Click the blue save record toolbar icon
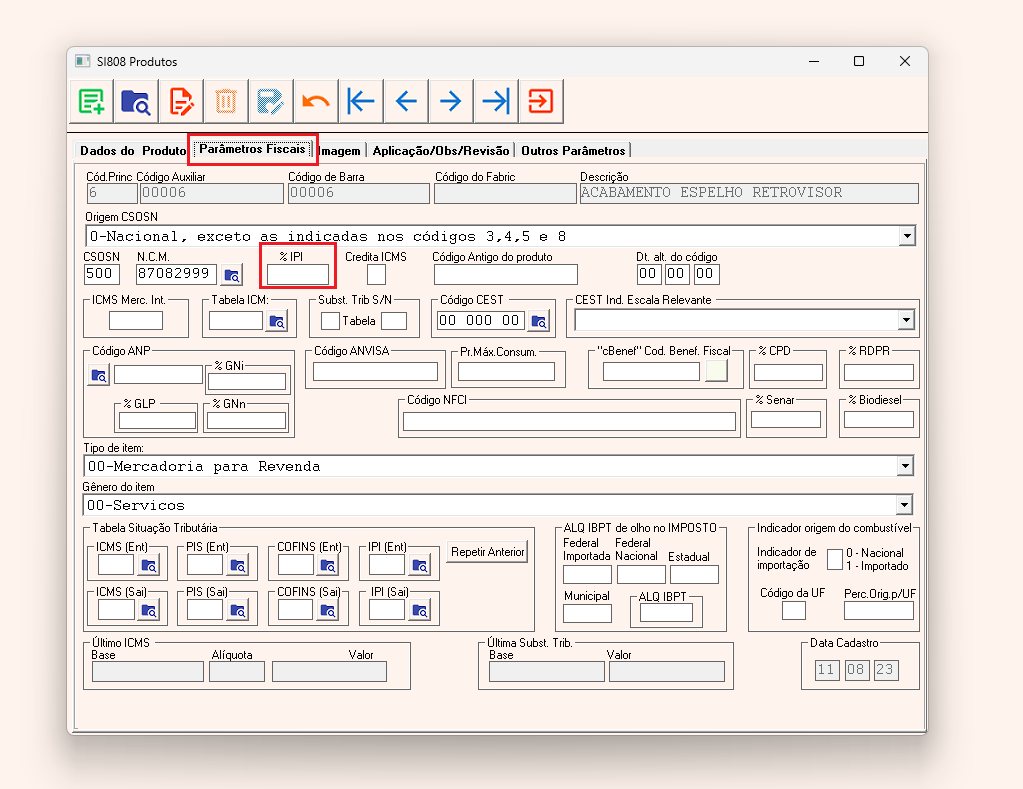1023x789 pixels. click(x=271, y=101)
